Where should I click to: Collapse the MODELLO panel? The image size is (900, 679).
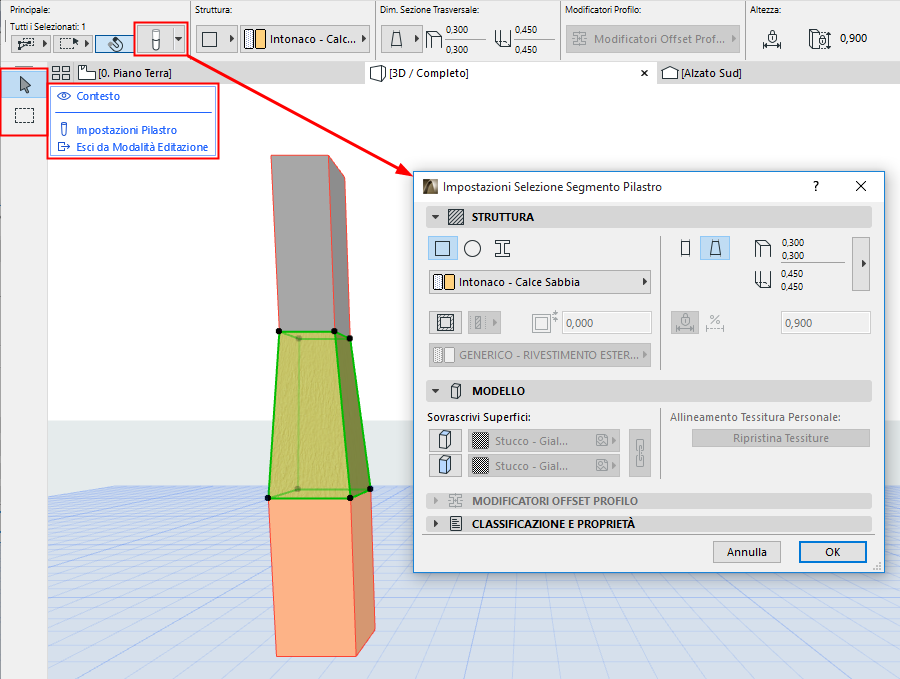[x=436, y=391]
